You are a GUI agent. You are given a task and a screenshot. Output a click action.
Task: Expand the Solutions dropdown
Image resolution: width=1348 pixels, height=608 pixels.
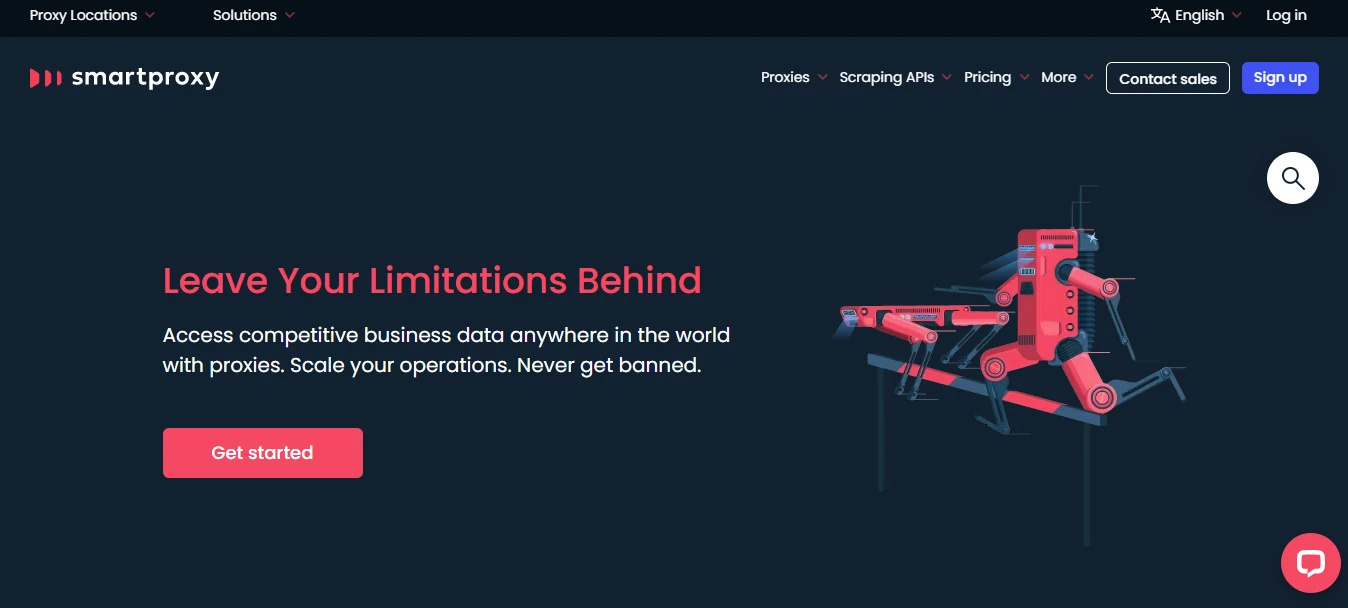254,15
